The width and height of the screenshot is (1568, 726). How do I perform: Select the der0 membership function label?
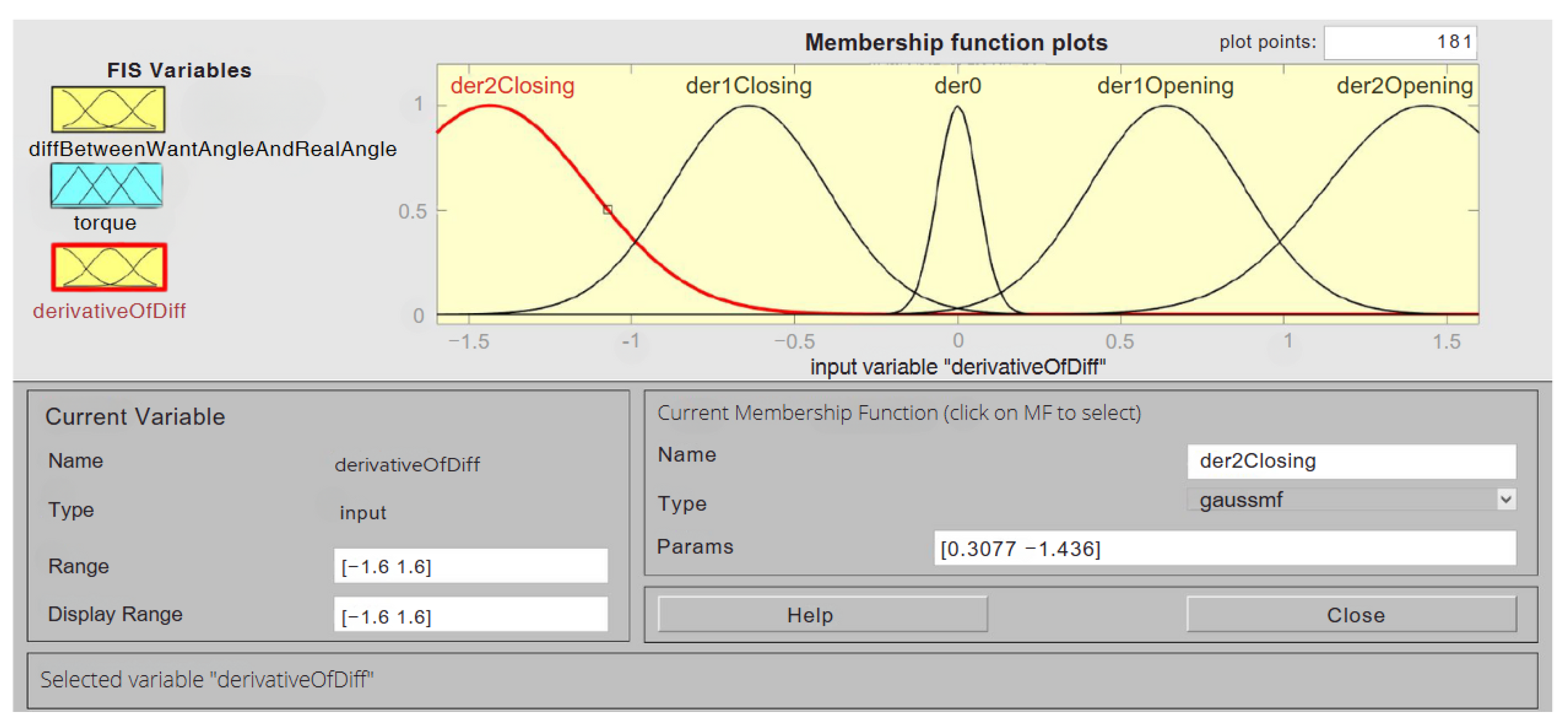coord(957,86)
